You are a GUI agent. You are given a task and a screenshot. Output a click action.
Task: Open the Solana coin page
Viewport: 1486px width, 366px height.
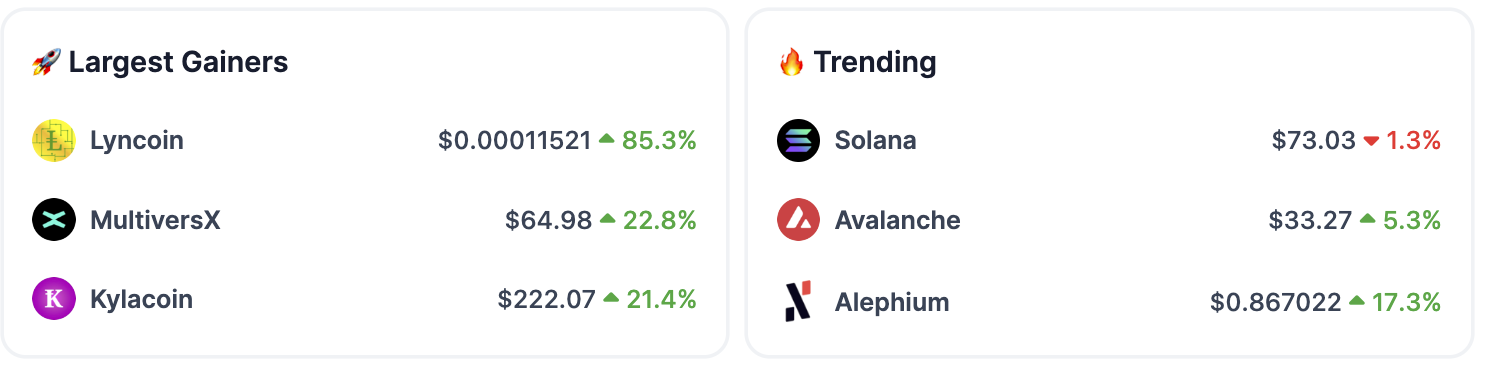pos(875,140)
